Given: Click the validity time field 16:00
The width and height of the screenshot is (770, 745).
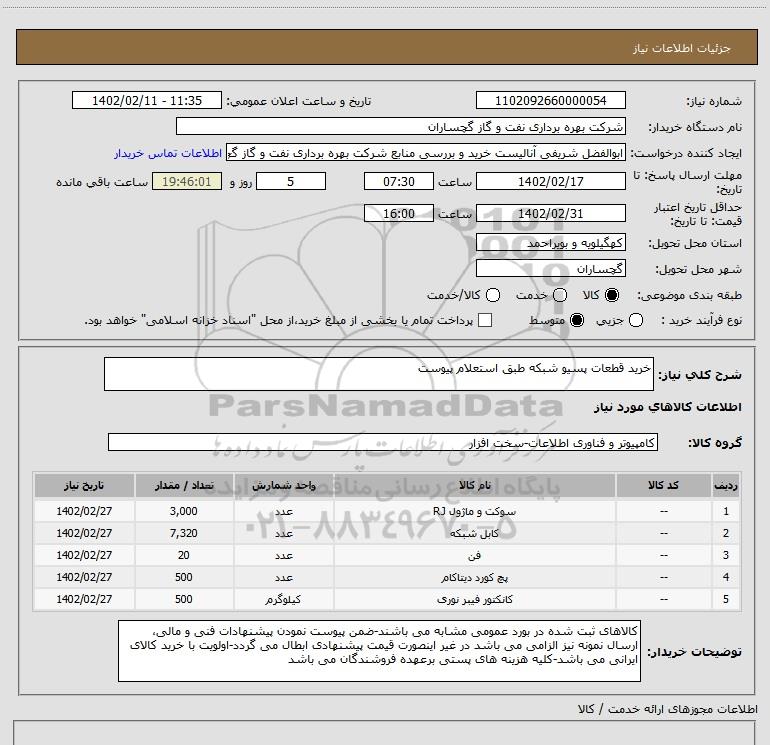Looking at the screenshot, I should pyautogui.click(x=399, y=213).
